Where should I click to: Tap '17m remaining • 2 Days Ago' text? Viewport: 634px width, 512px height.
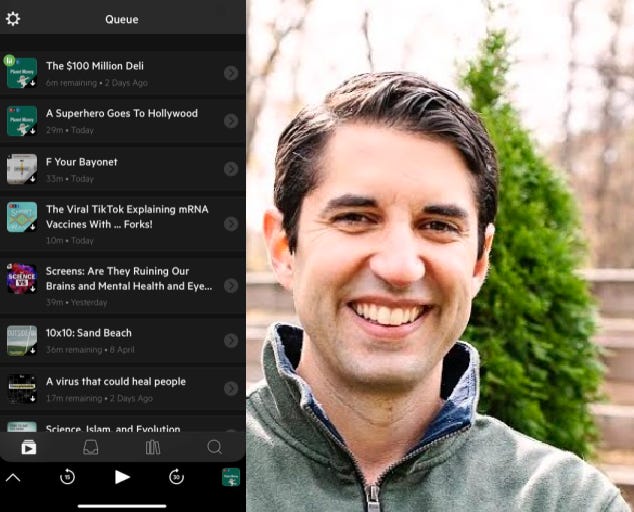pyautogui.click(x=99, y=398)
